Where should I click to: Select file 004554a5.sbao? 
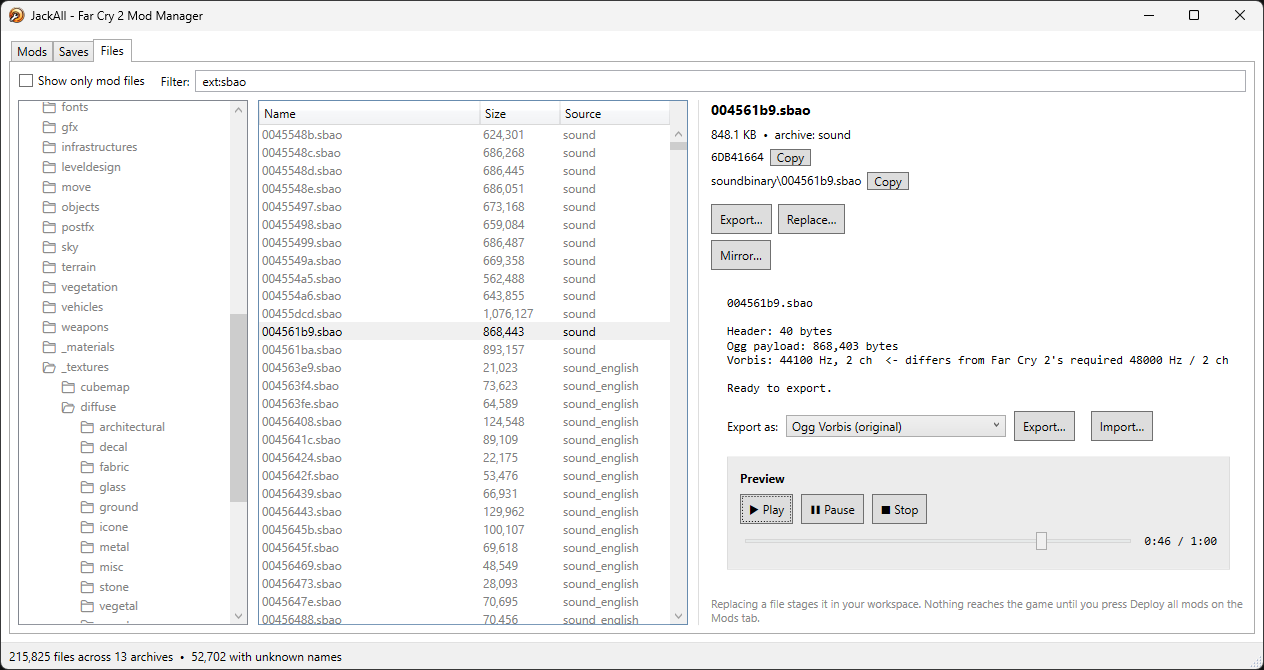point(464,279)
